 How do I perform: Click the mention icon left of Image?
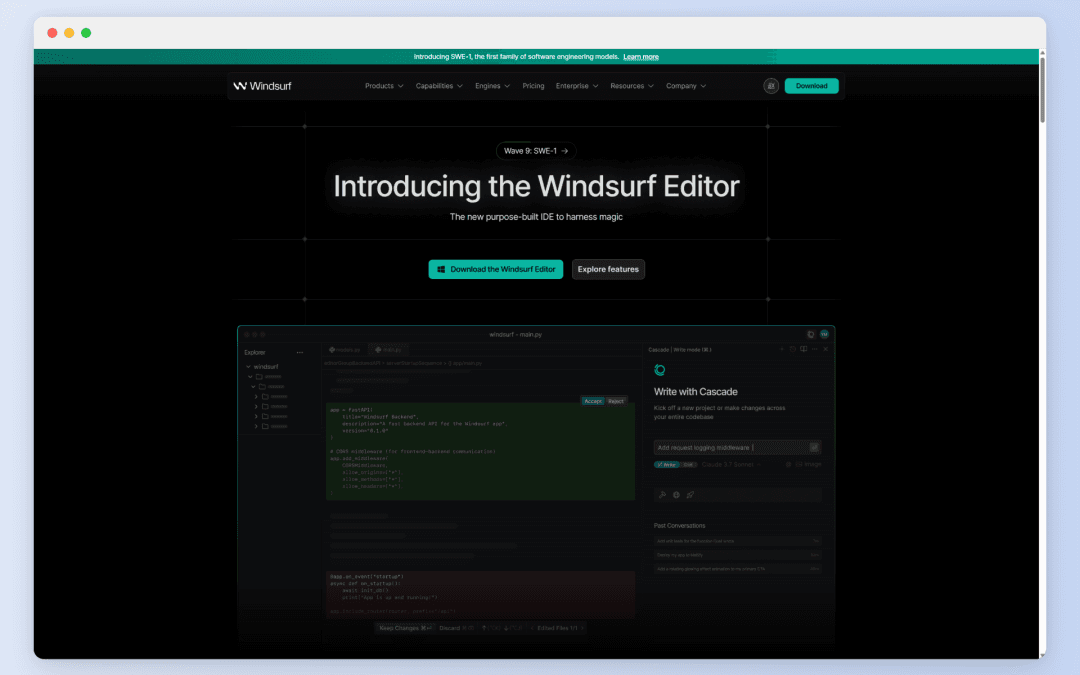(788, 464)
